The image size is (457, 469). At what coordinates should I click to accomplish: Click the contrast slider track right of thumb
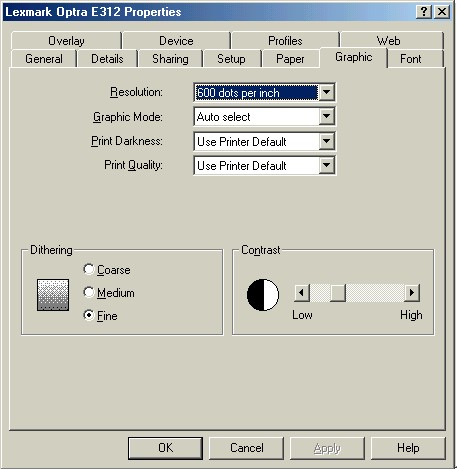[375, 293]
